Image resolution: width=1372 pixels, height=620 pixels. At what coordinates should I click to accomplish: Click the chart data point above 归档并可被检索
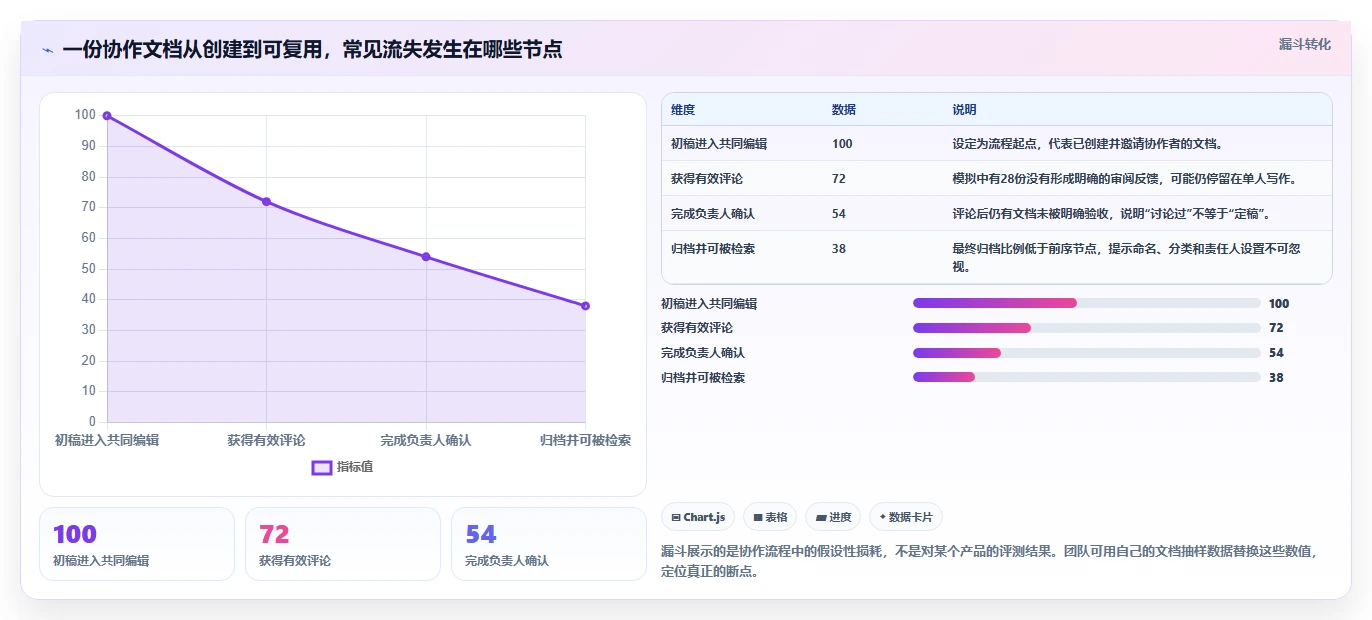pyautogui.click(x=585, y=306)
